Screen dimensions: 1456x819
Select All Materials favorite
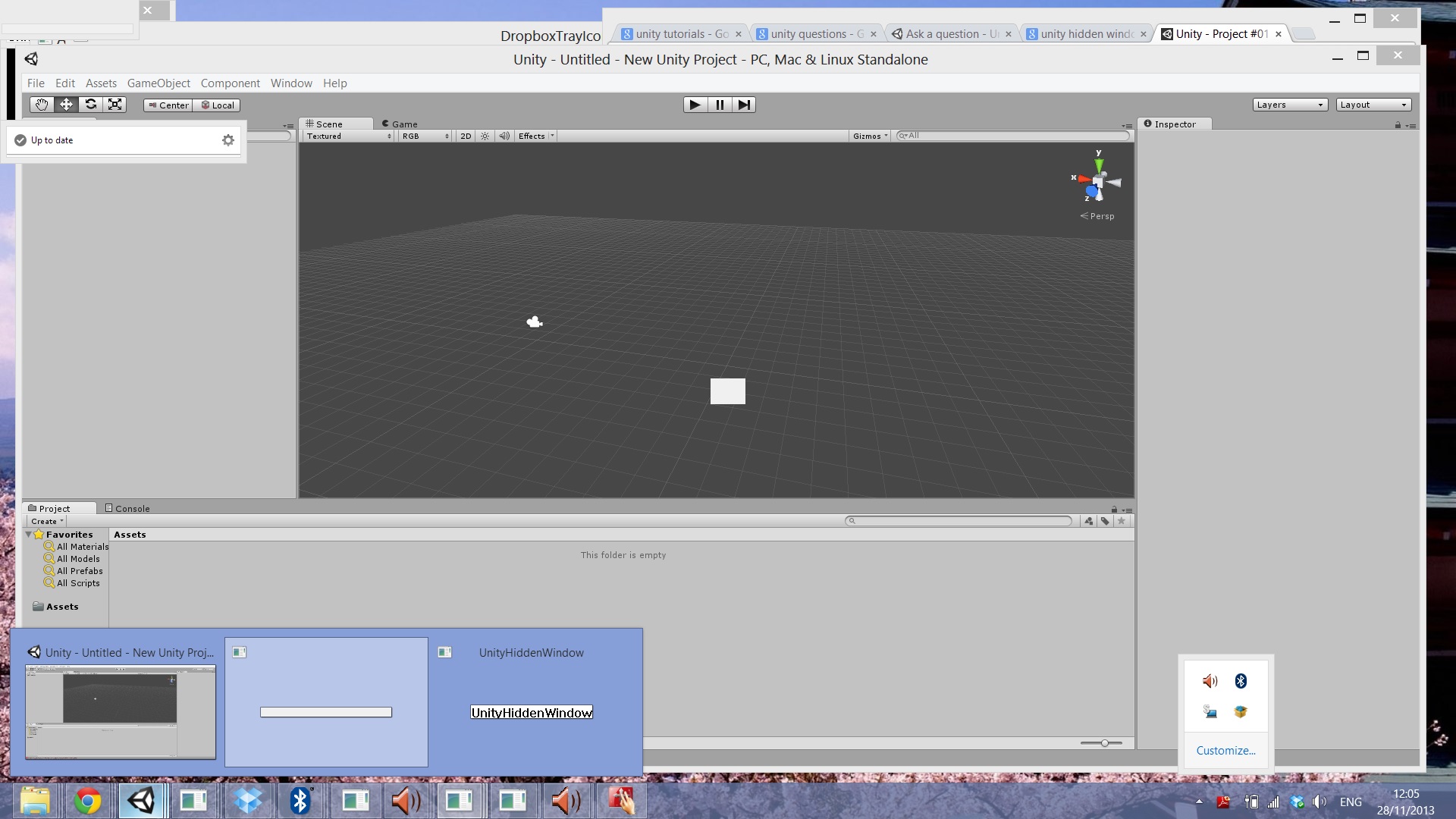click(x=76, y=547)
